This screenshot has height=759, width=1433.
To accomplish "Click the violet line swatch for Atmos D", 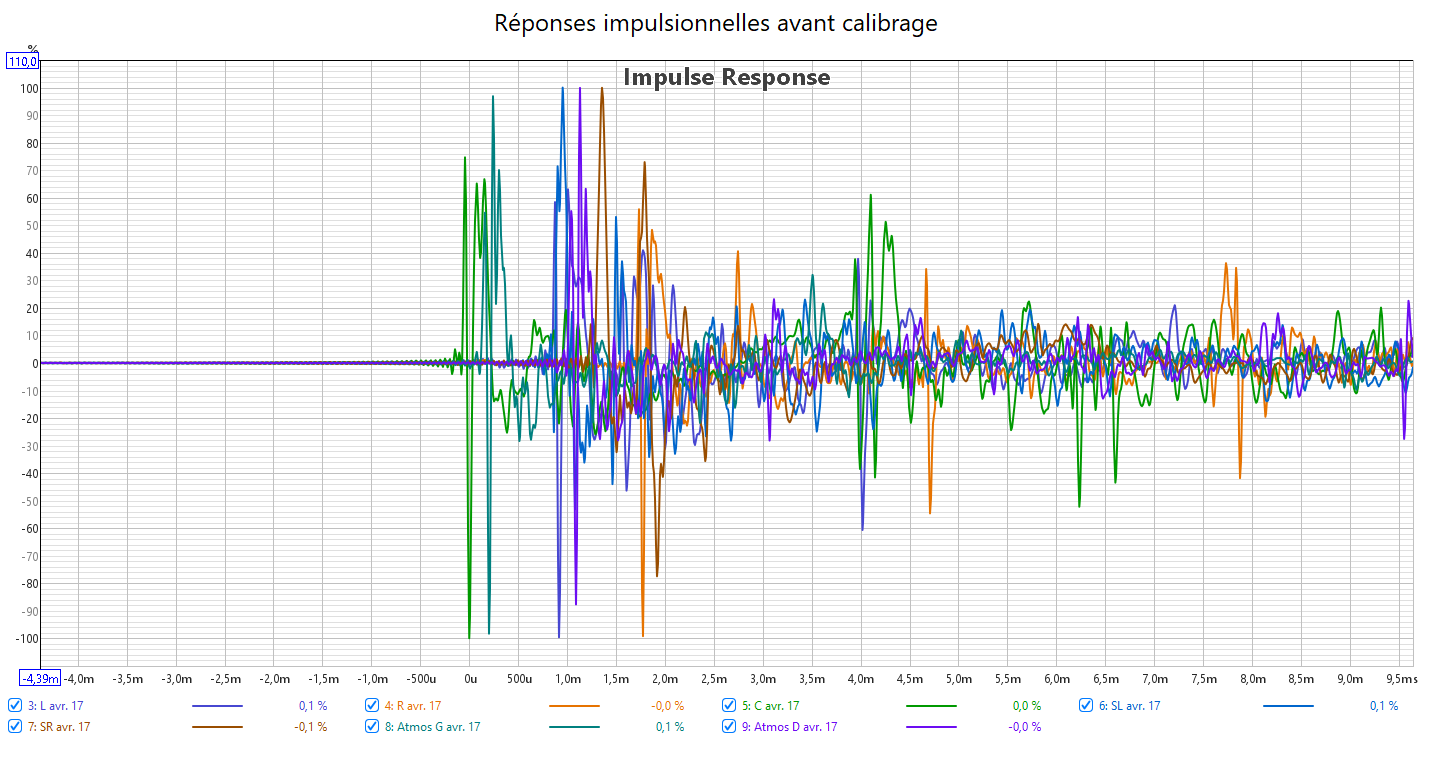I will coord(931,727).
